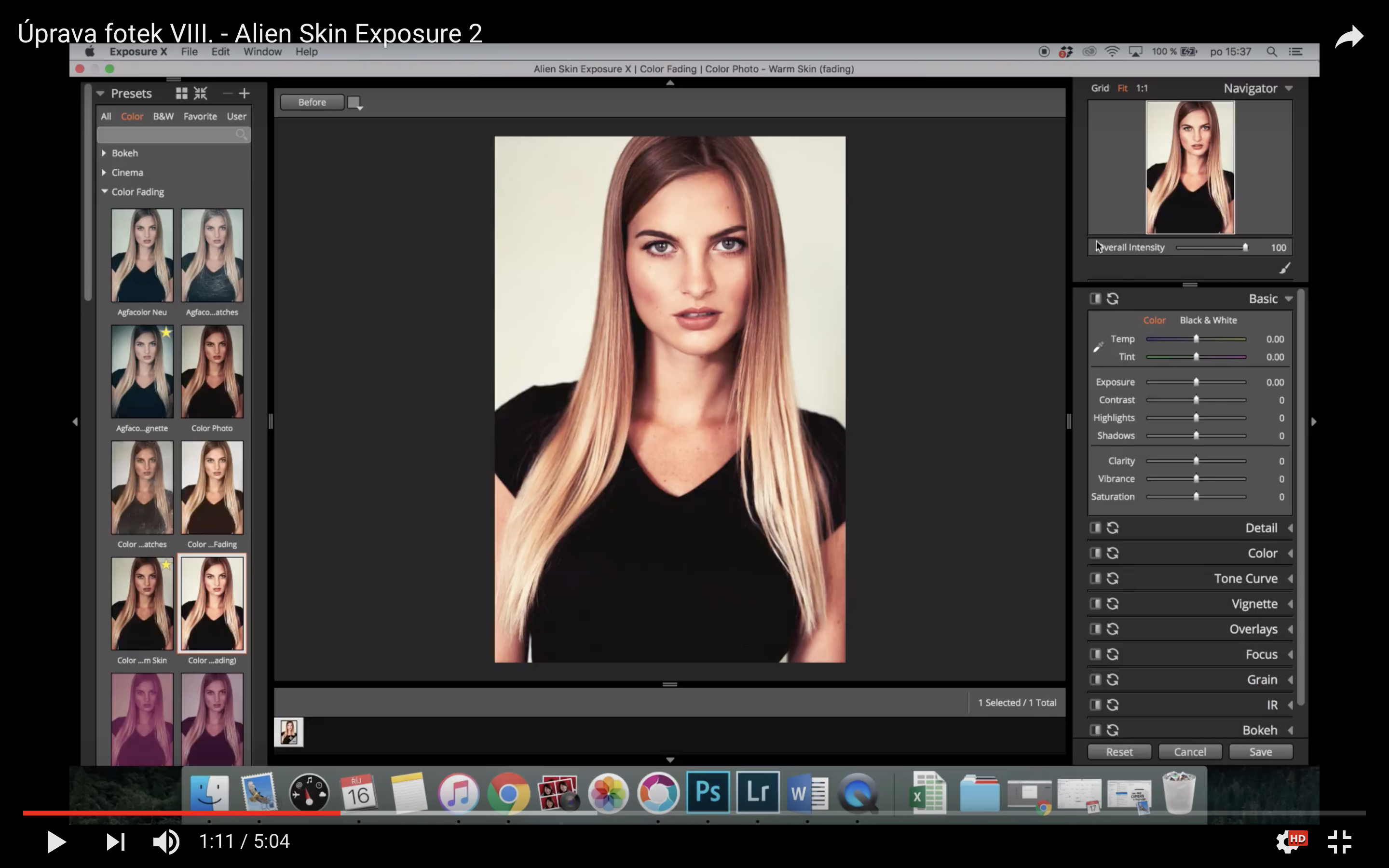Click the plus icon to add preset
This screenshot has height=868, width=1389.
click(x=245, y=93)
